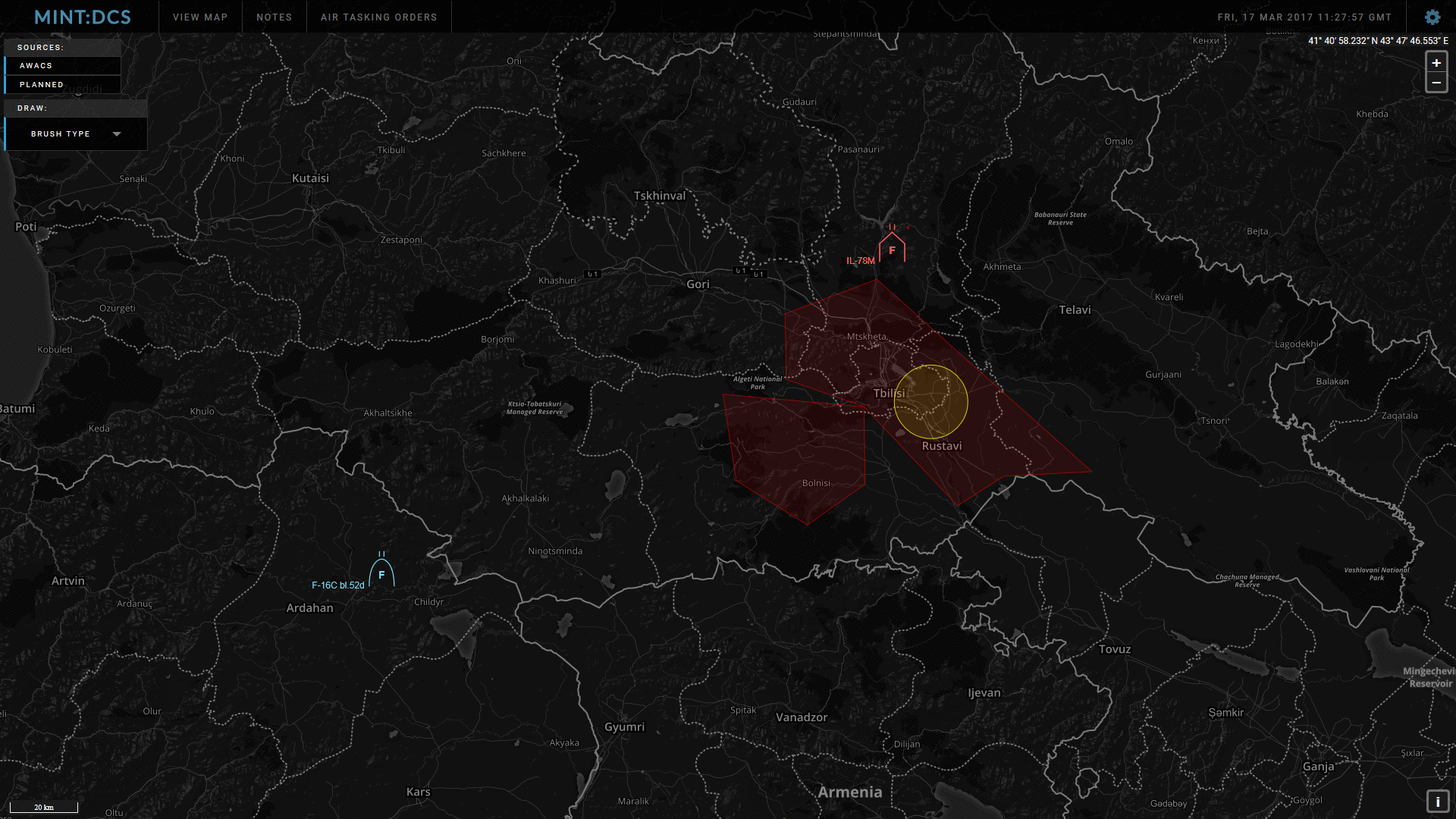Click the Akhalkalaki town label

coord(525,499)
